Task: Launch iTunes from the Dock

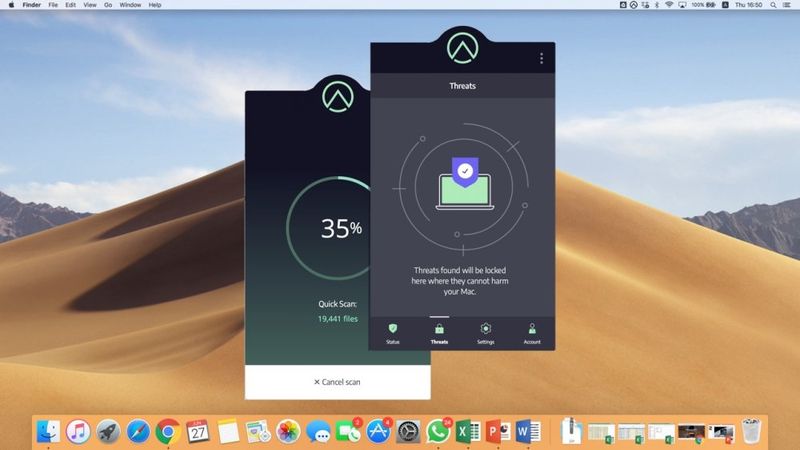Action: (78, 432)
